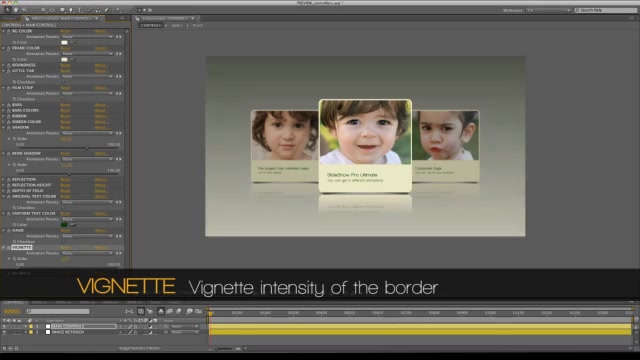The image size is (640, 360).
Task: Click the SHADOW slider handle
Action: point(87,149)
